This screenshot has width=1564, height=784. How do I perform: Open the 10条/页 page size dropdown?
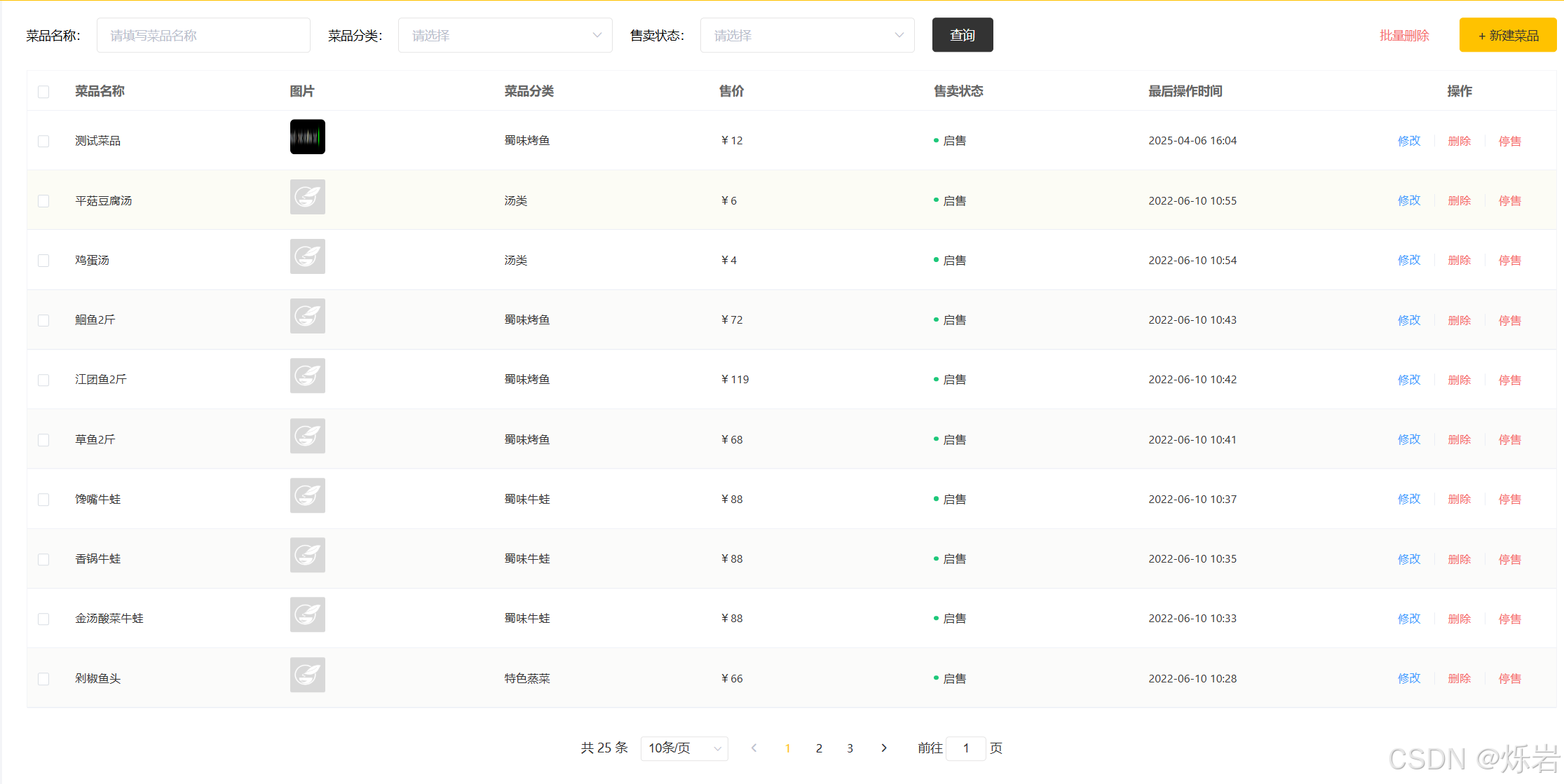[x=684, y=748]
